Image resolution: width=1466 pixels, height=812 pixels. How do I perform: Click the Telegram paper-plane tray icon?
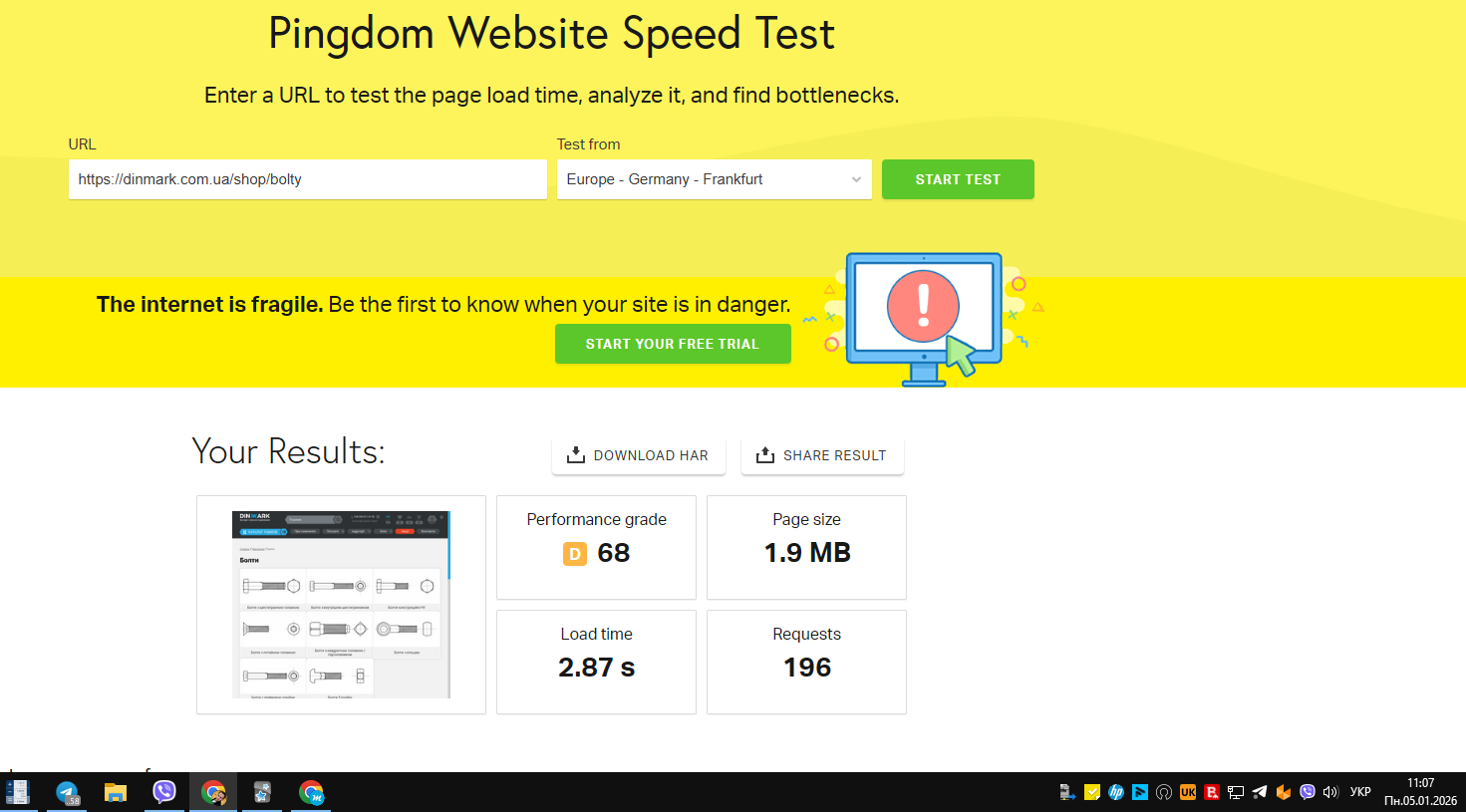click(1260, 792)
